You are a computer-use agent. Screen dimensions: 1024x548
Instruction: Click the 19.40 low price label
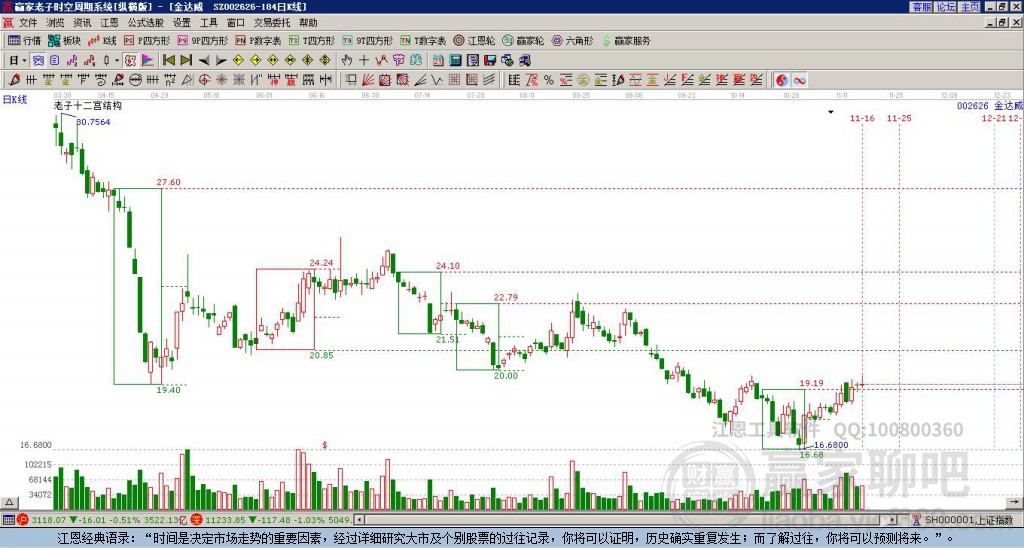[168, 390]
